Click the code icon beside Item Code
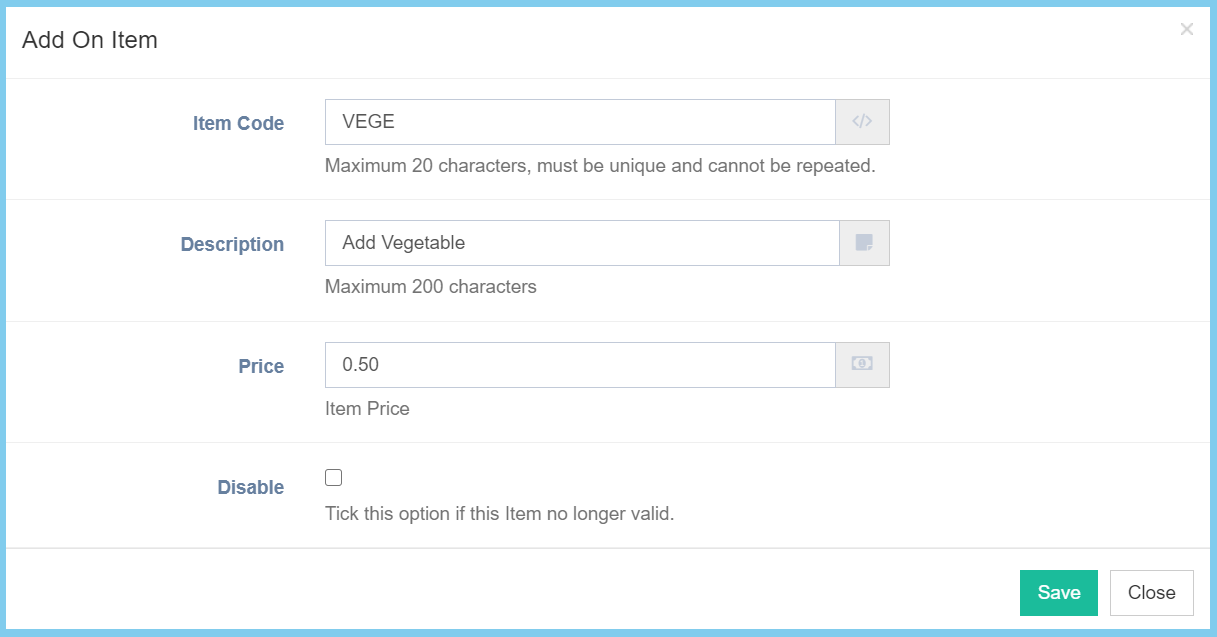1217x637 pixels. click(862, 122)
